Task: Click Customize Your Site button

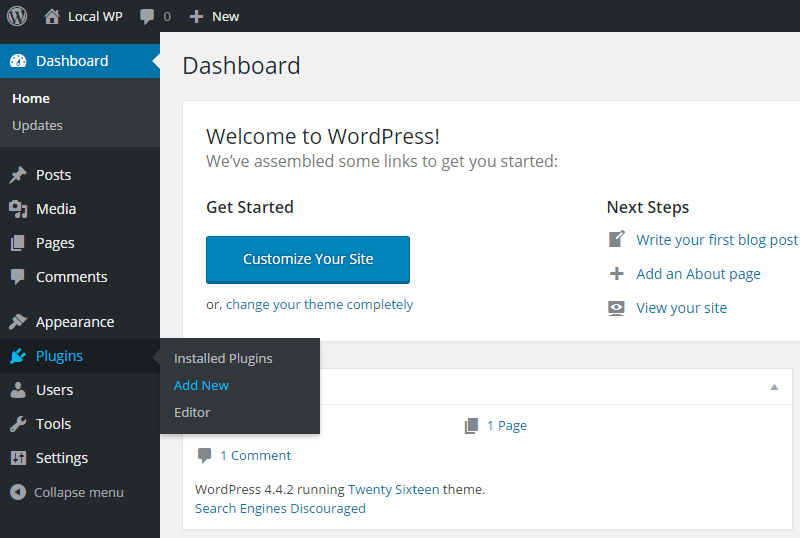Action: click(x=308, y=259)
